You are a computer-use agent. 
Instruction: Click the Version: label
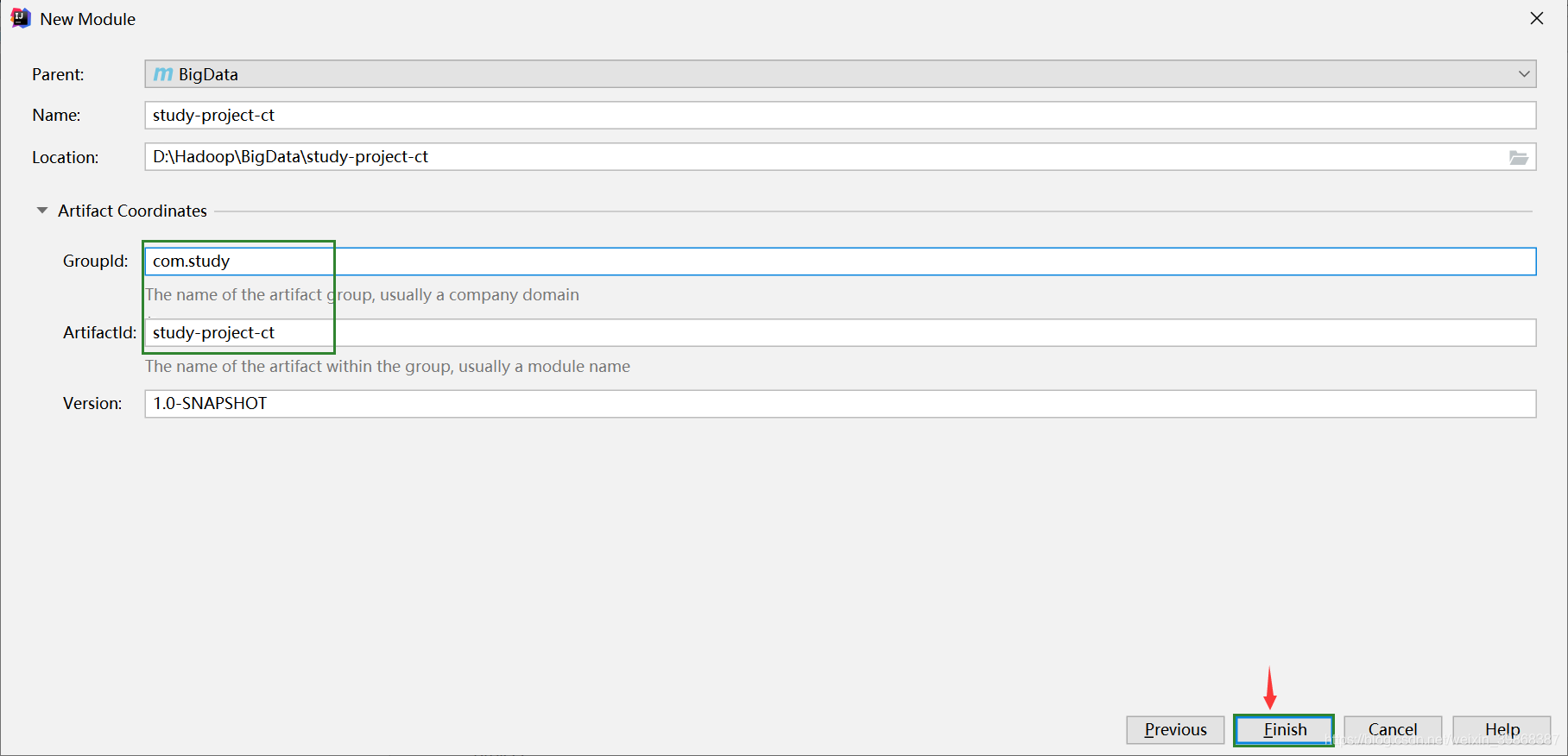[x=92, y=404]
